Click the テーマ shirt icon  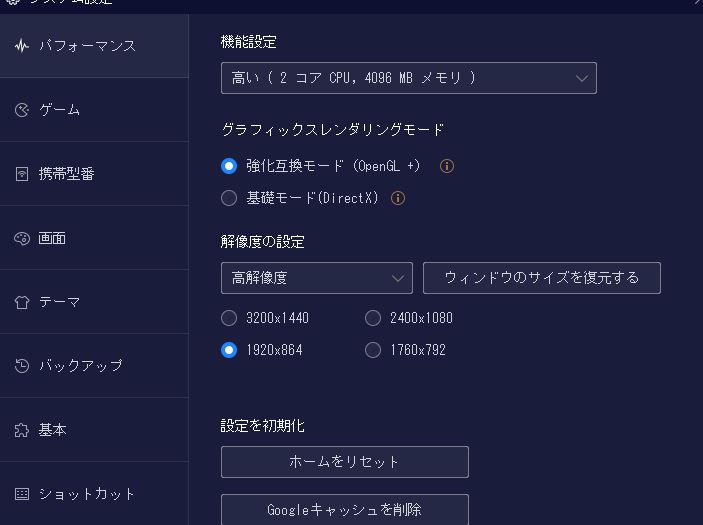[22, 302]
